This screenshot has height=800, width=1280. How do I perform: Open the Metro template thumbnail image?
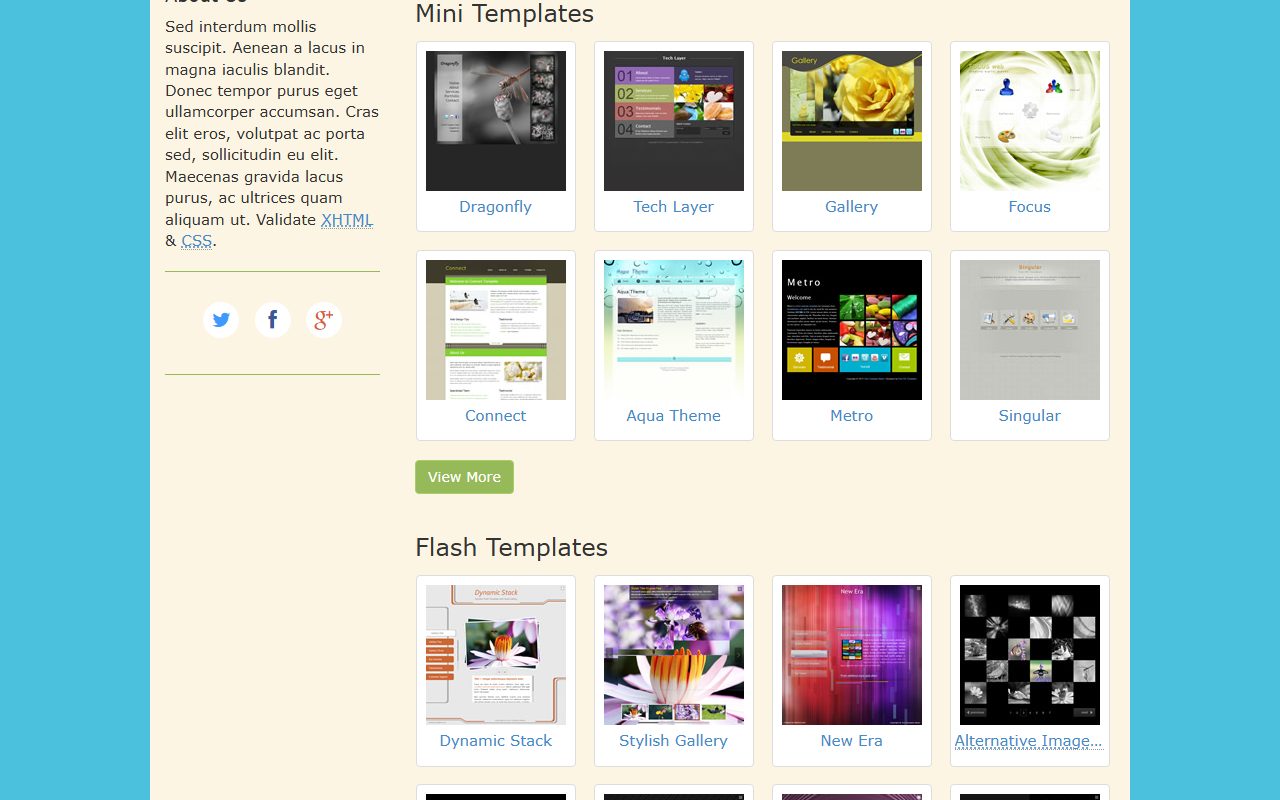(852, 330)
